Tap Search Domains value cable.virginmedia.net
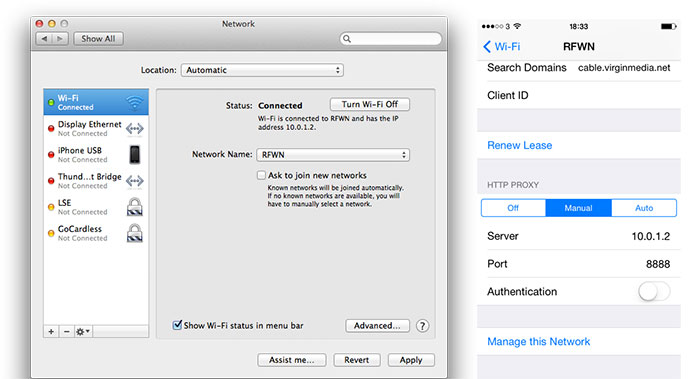 tap(624, 68)
